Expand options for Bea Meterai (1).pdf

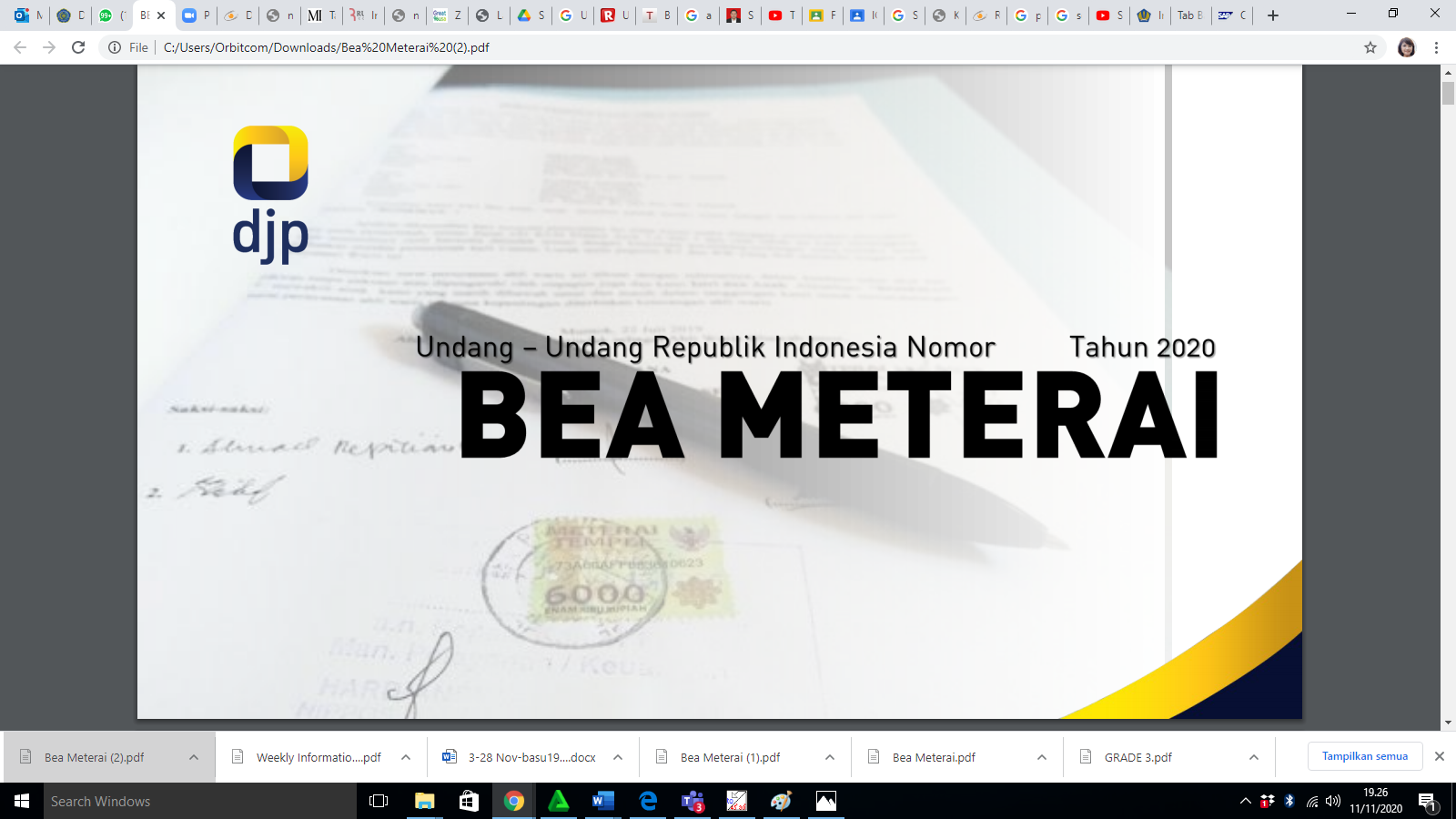point(830,757)
